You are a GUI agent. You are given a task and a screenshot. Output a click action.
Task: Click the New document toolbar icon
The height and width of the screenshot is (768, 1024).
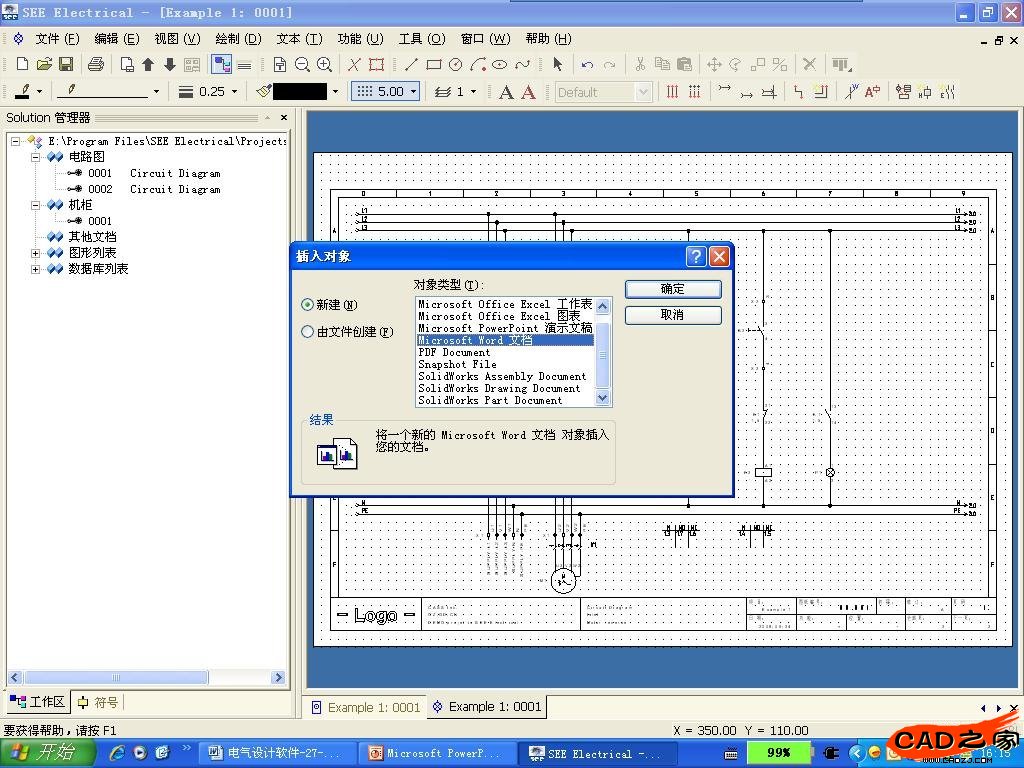(x=22, y=64)
